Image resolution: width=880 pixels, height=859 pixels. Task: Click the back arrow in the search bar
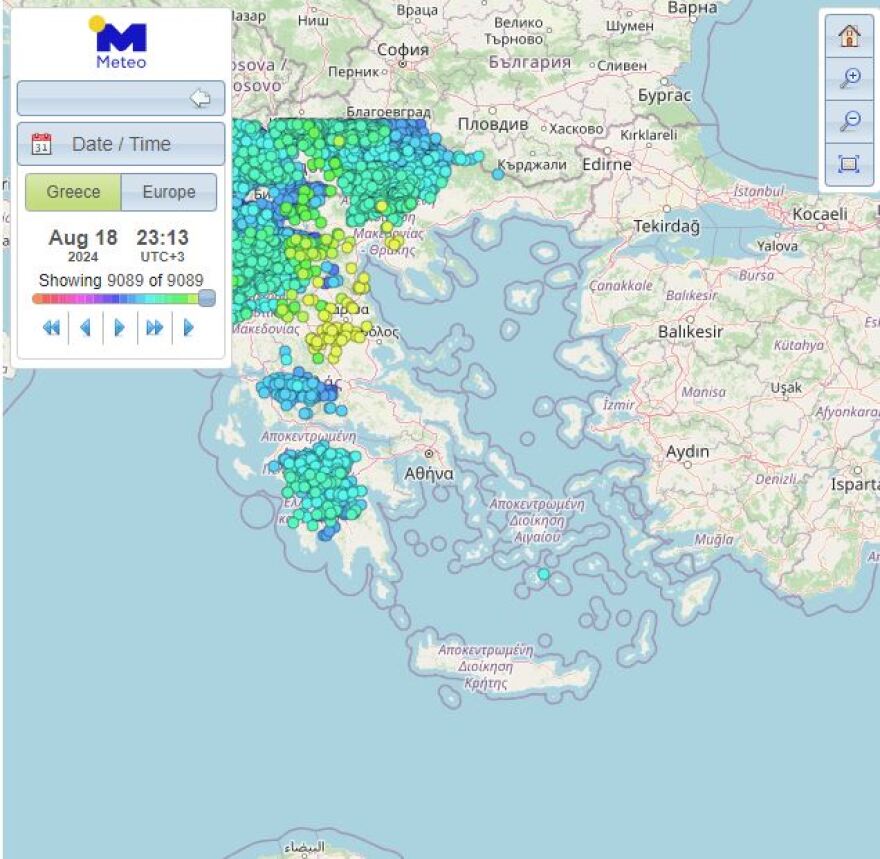(x=200, y=98)
